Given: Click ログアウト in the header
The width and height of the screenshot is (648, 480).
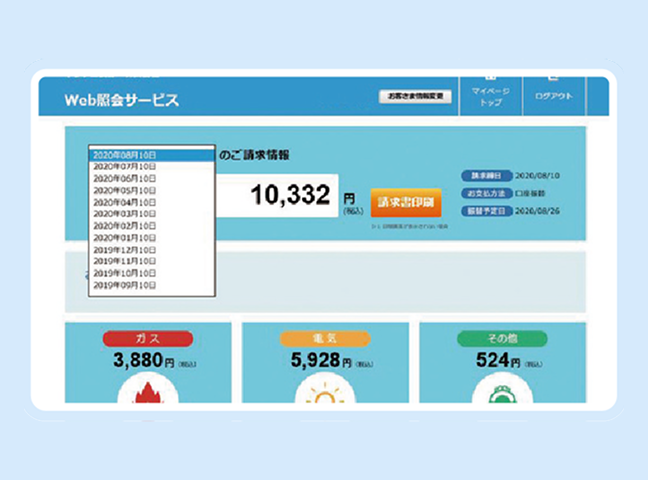Looking at the screenshot, I should point(554,96).
